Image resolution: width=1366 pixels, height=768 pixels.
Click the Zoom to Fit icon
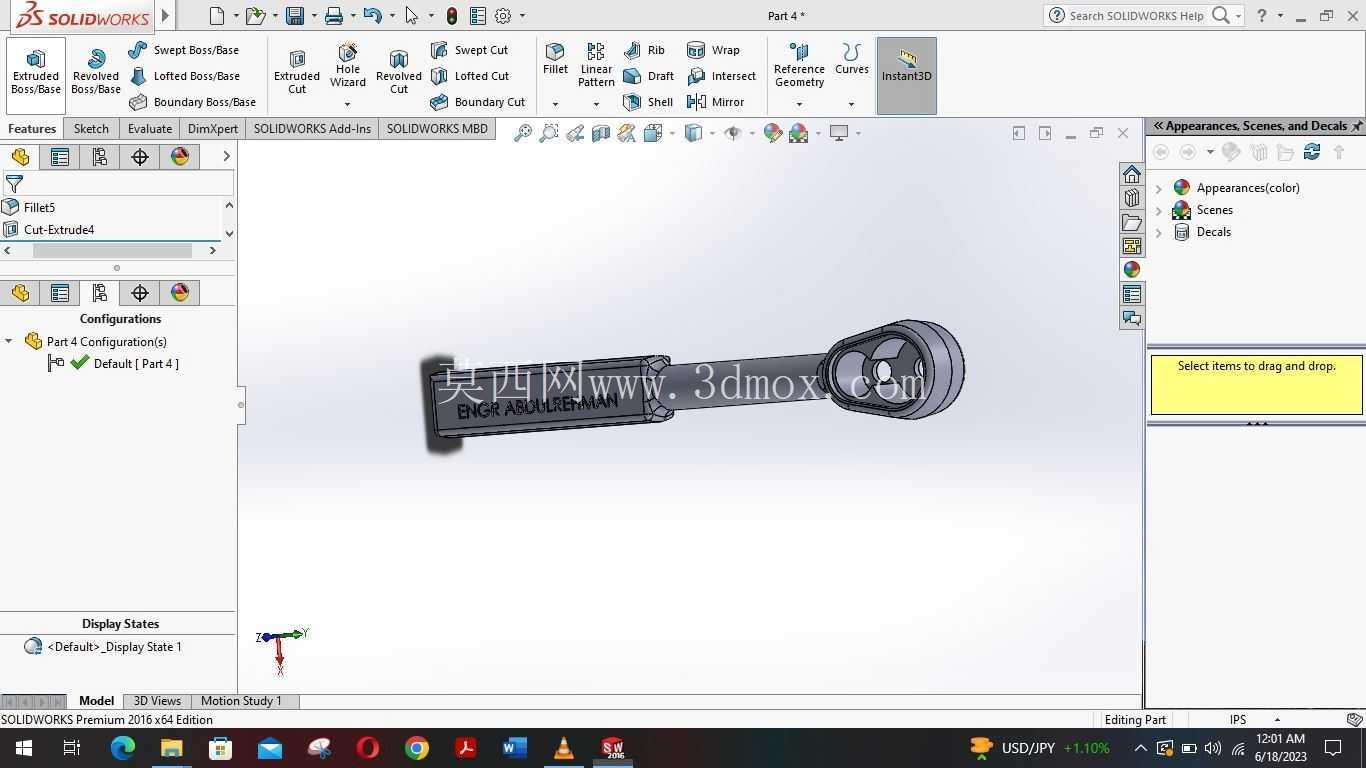click(522, 133)
